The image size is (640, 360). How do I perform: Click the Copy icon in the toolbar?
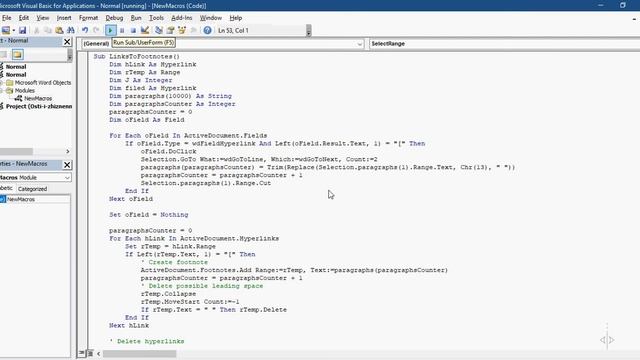pyautogui.click(x=48, y=30)
